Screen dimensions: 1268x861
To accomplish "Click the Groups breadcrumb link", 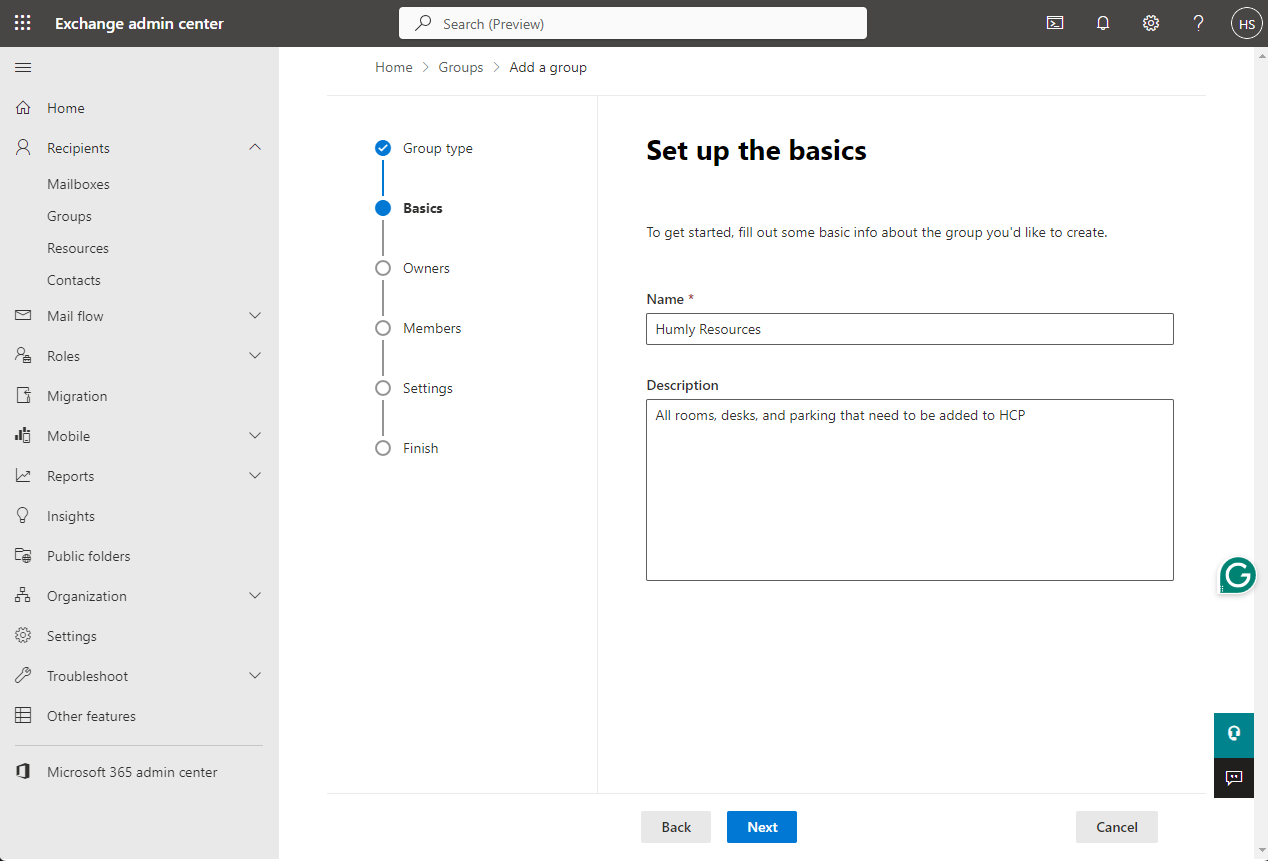I will (461, 67).
